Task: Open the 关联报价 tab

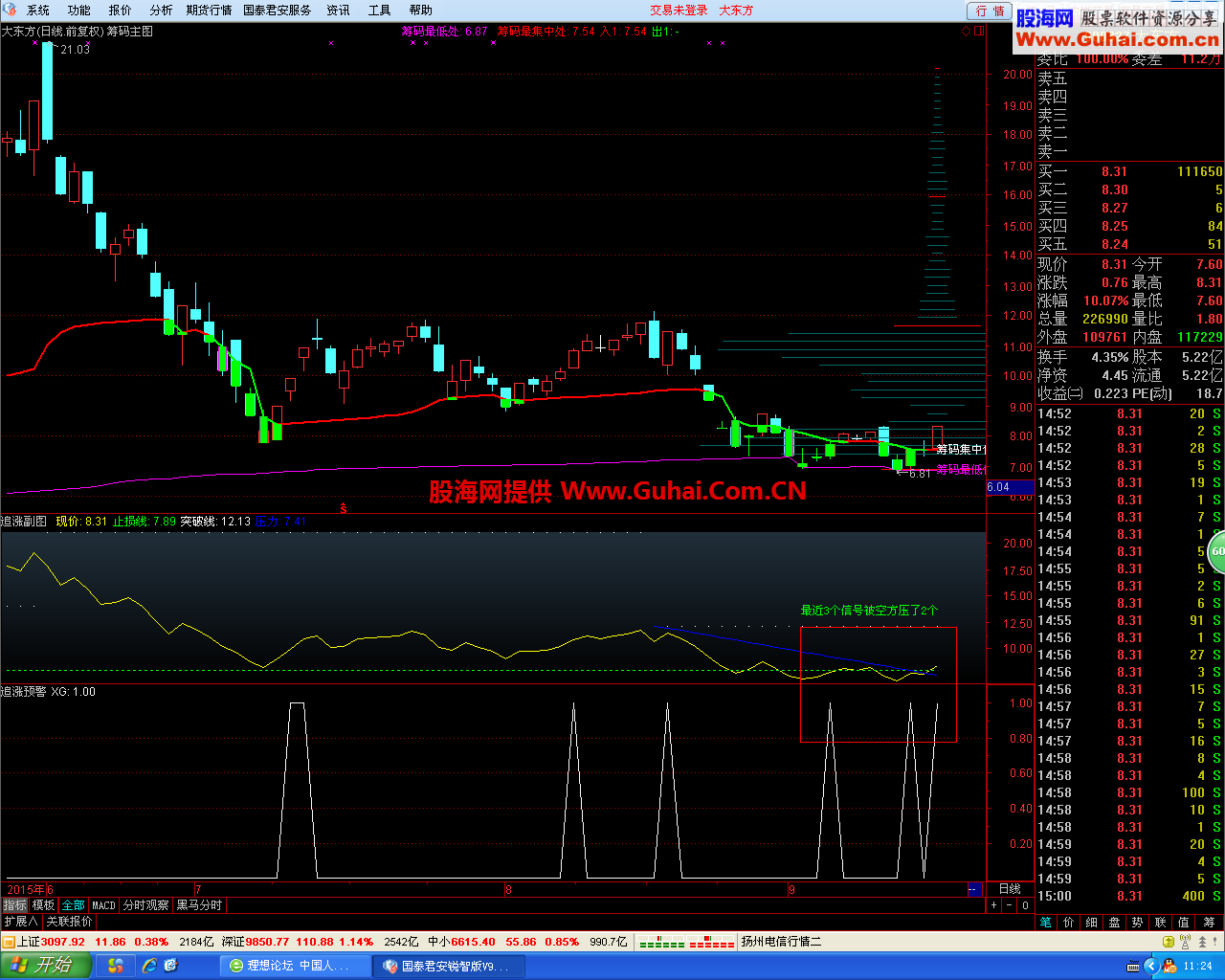Action: pyautogui.click(x=70, y=922)
